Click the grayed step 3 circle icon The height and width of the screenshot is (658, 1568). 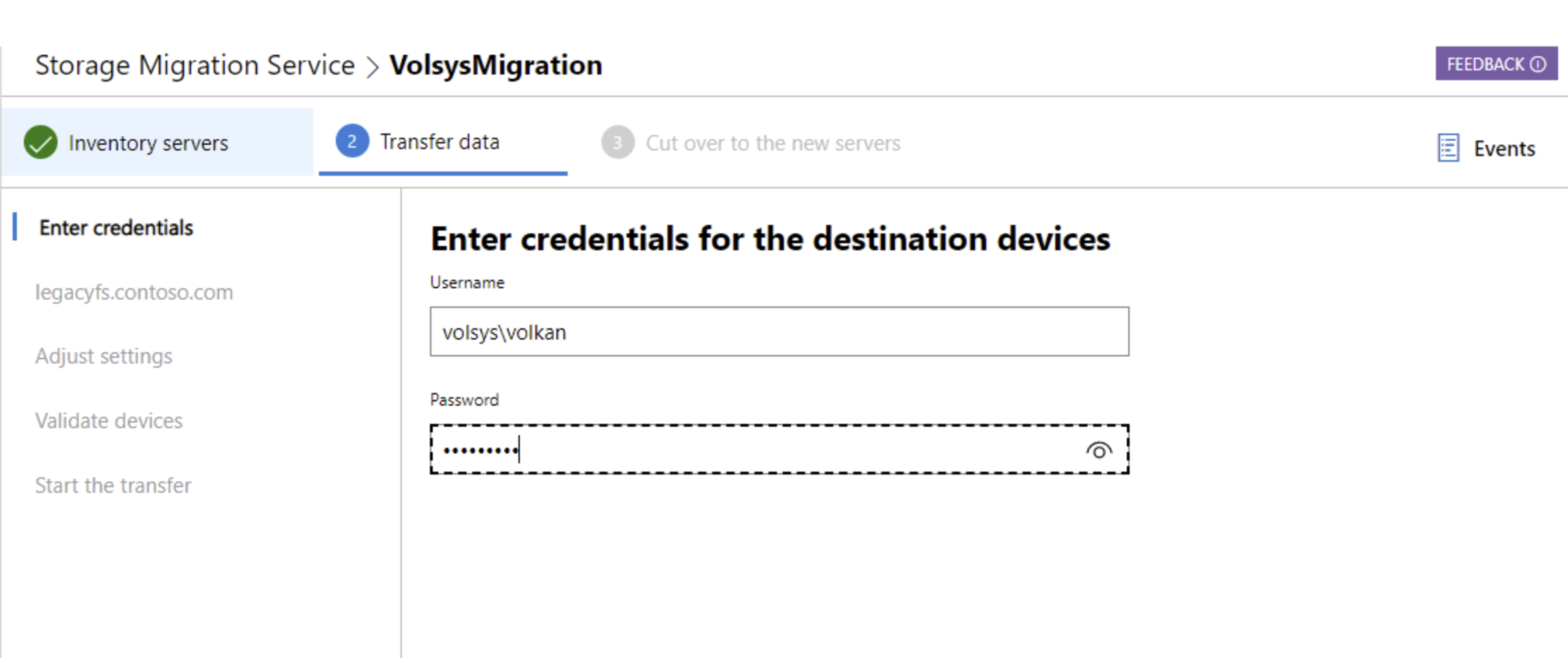click(x=618, y=143)
